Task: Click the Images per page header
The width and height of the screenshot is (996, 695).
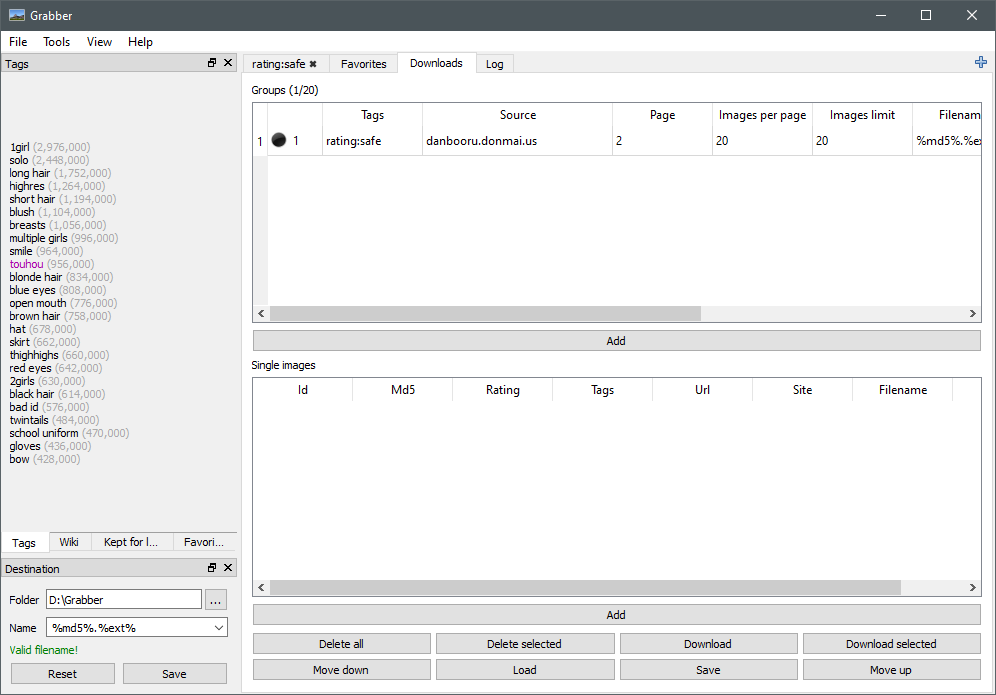Action: (x=762, y=115)
